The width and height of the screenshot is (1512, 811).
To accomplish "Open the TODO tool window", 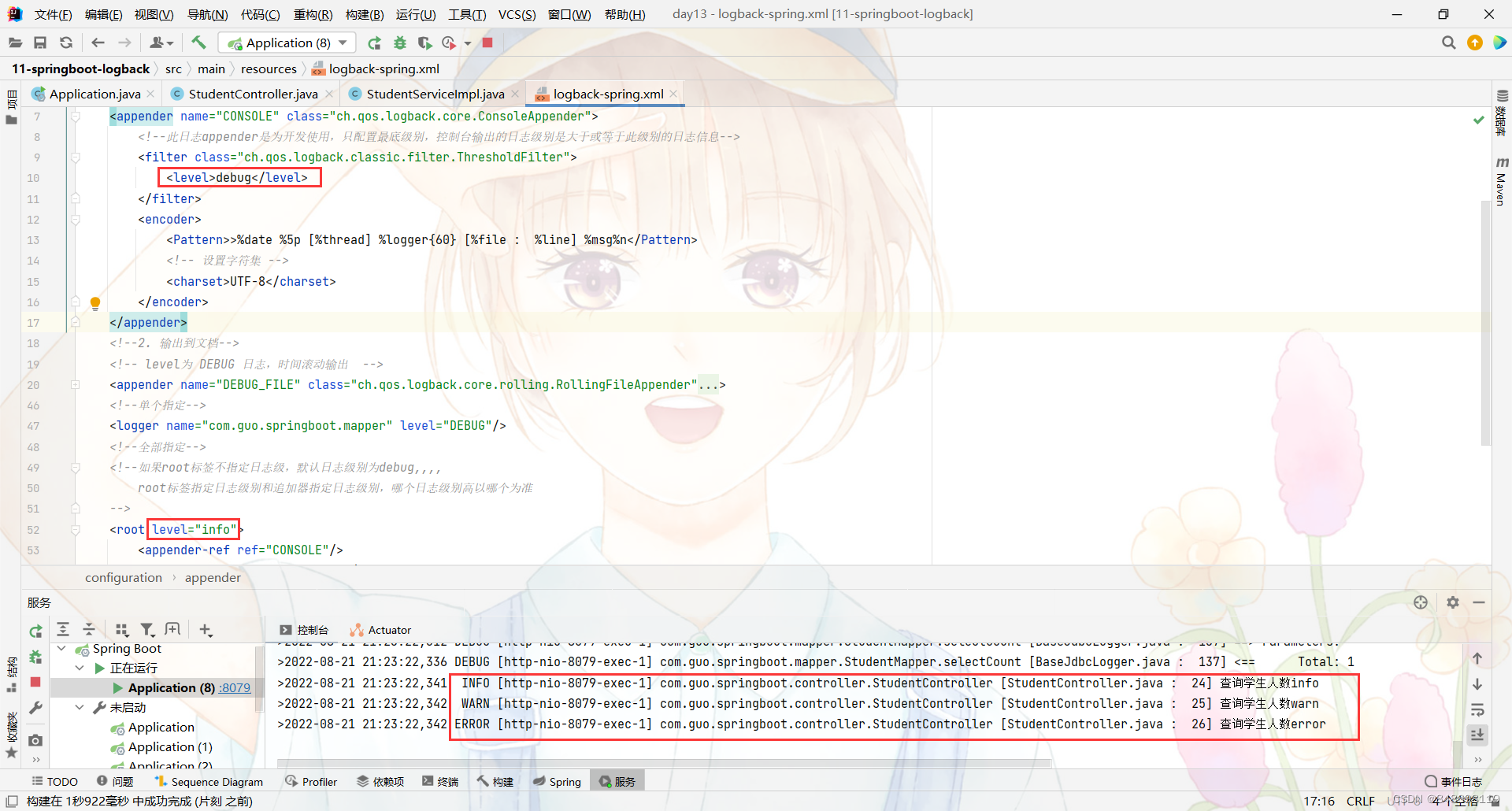I will coord(55,781).
